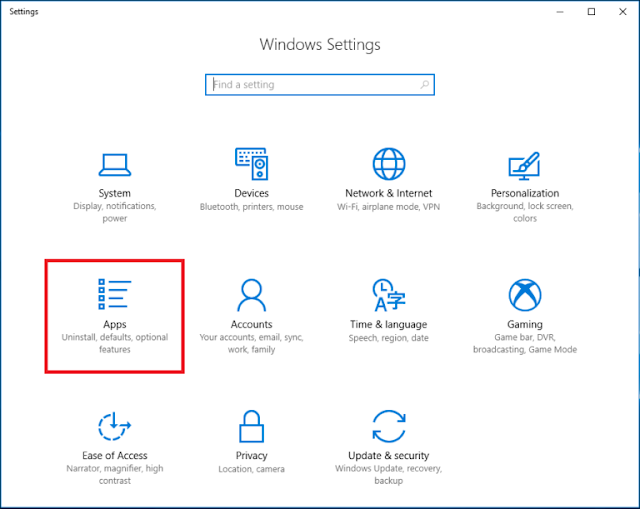Open the Privacy padlock icon
640x509 pixels.
coord(251,426)
